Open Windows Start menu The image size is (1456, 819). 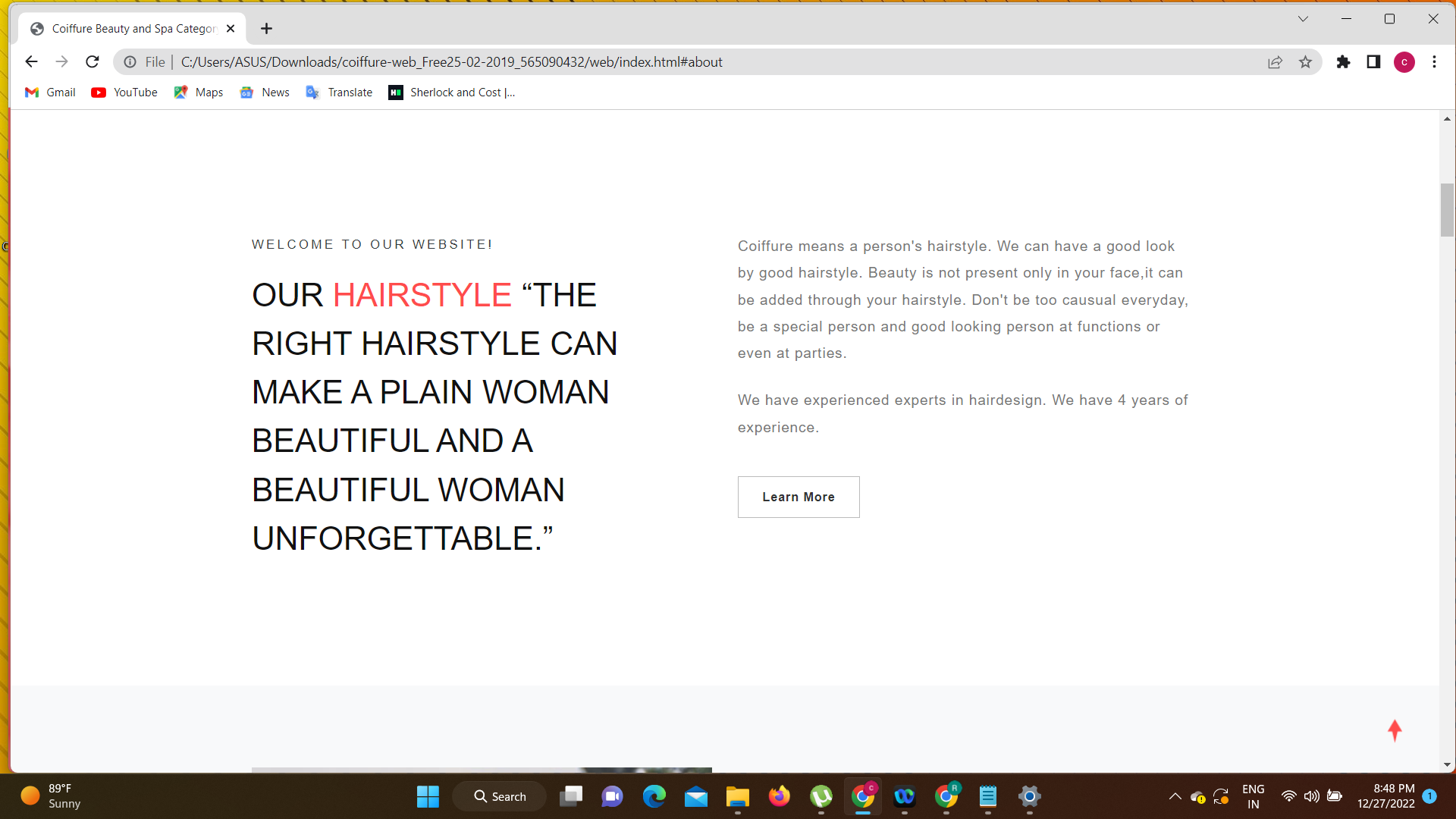(428, 796)
